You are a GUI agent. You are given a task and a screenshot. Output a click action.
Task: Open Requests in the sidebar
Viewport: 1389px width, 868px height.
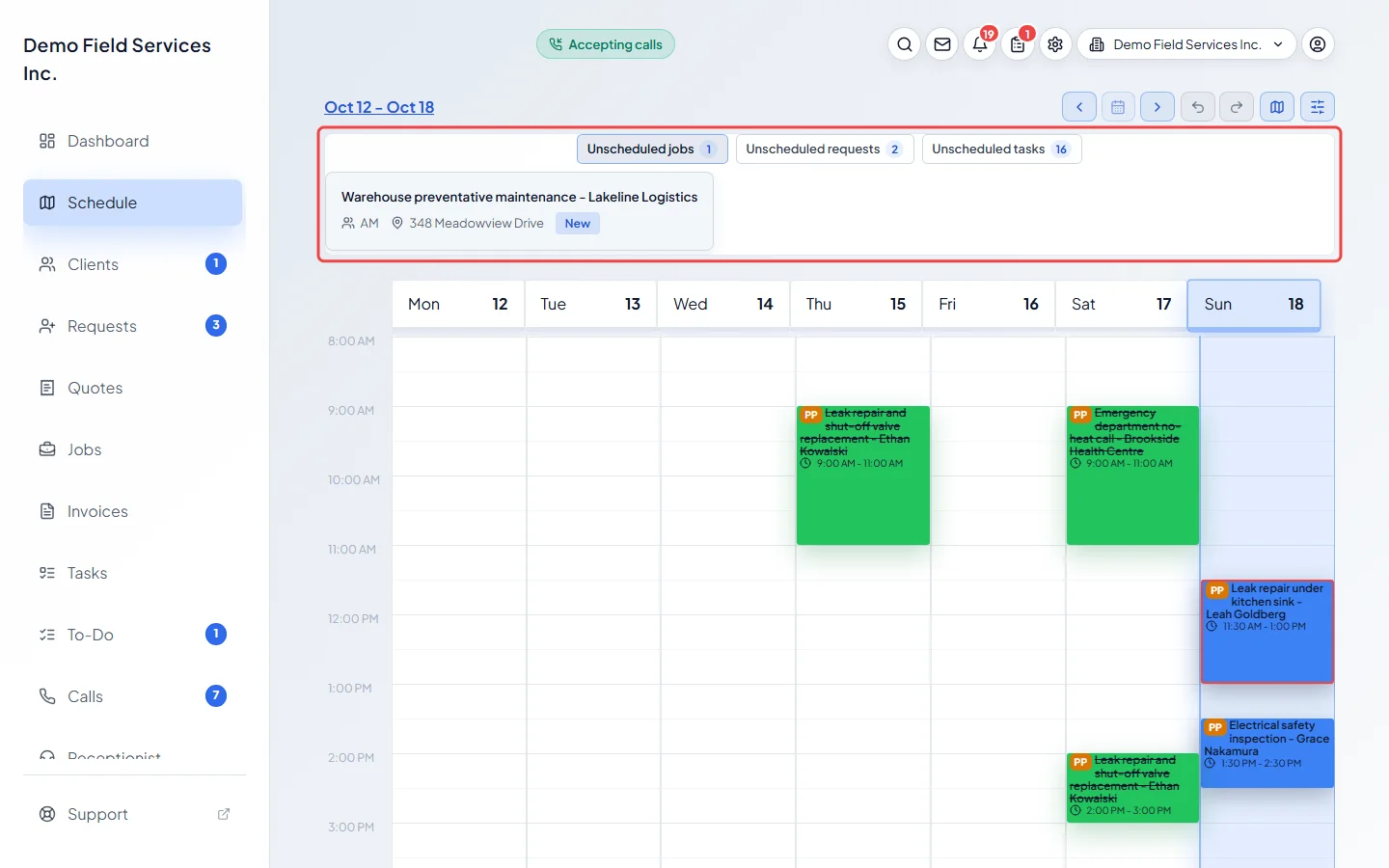pyautogui.click(x=133, y=326)
